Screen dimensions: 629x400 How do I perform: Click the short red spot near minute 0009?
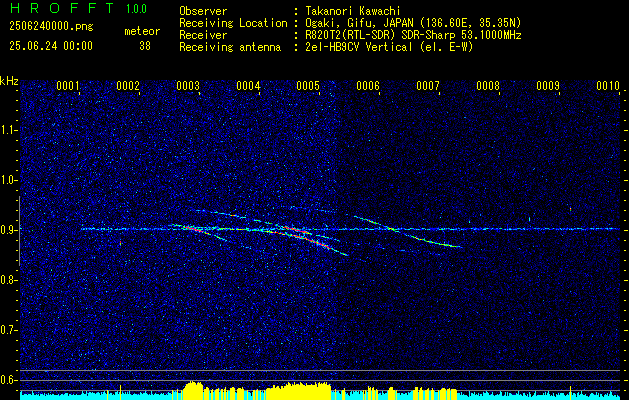[570, 209]
